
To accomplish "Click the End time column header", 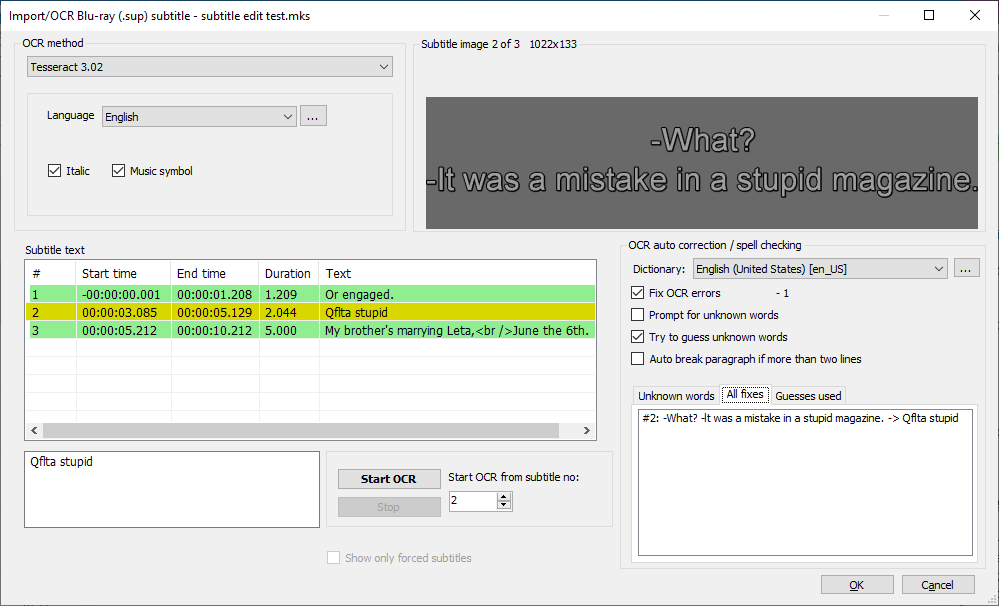I will point(214,273).
